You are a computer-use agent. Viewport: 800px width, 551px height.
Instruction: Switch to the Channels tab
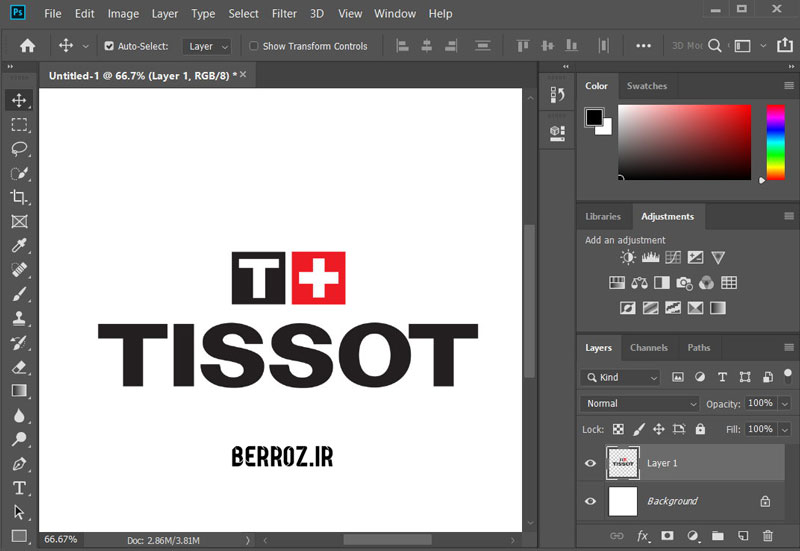(x=648, y=348)
